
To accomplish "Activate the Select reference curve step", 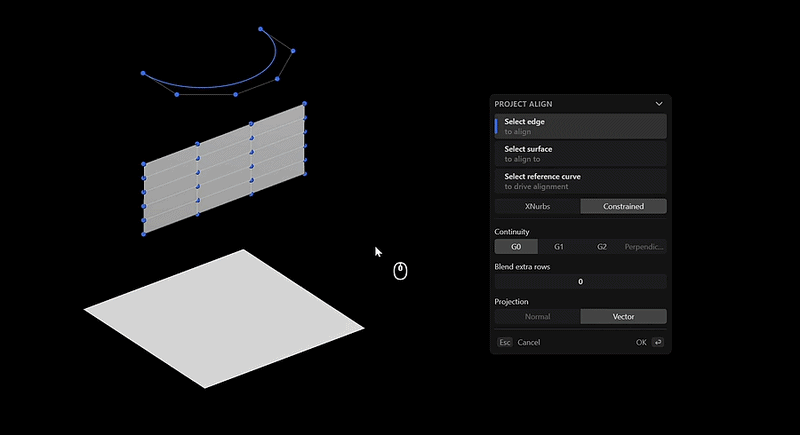I will tap(581, 182).
